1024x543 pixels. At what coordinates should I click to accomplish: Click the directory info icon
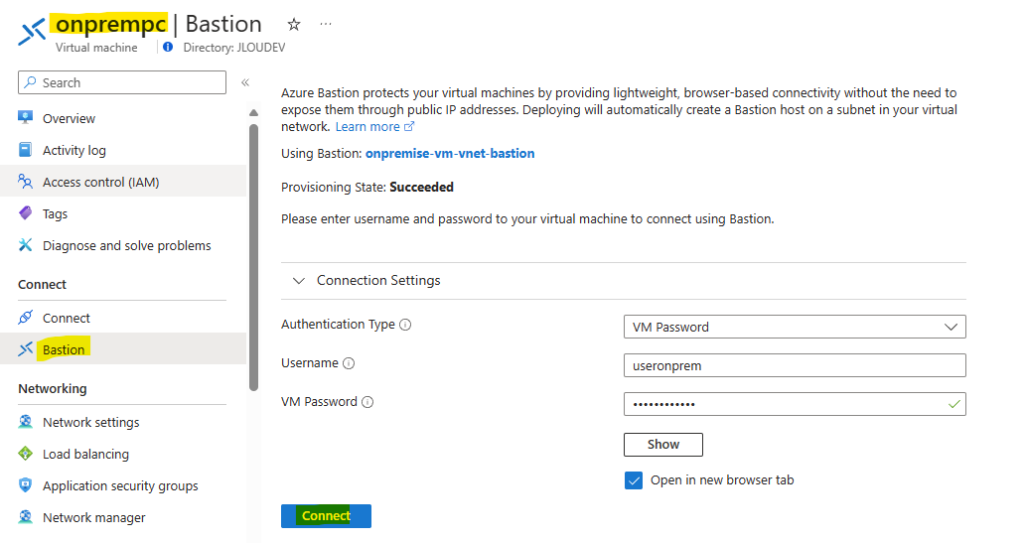pyautogui.click(x=168, y=47)
